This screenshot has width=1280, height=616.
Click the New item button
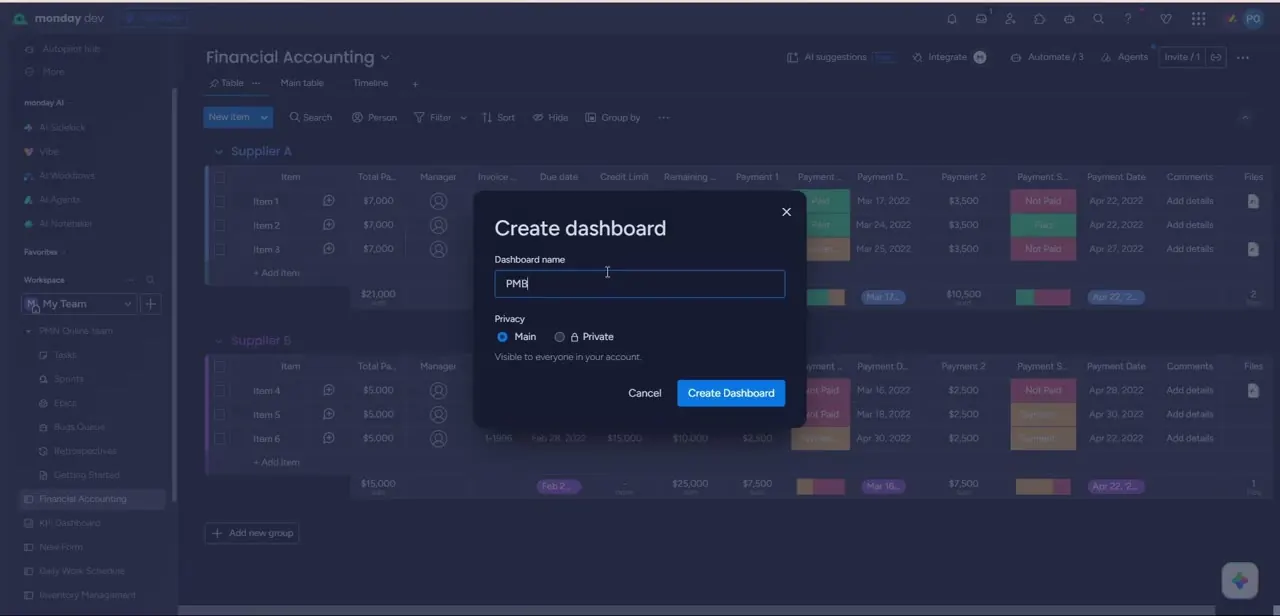click(229, 117)
